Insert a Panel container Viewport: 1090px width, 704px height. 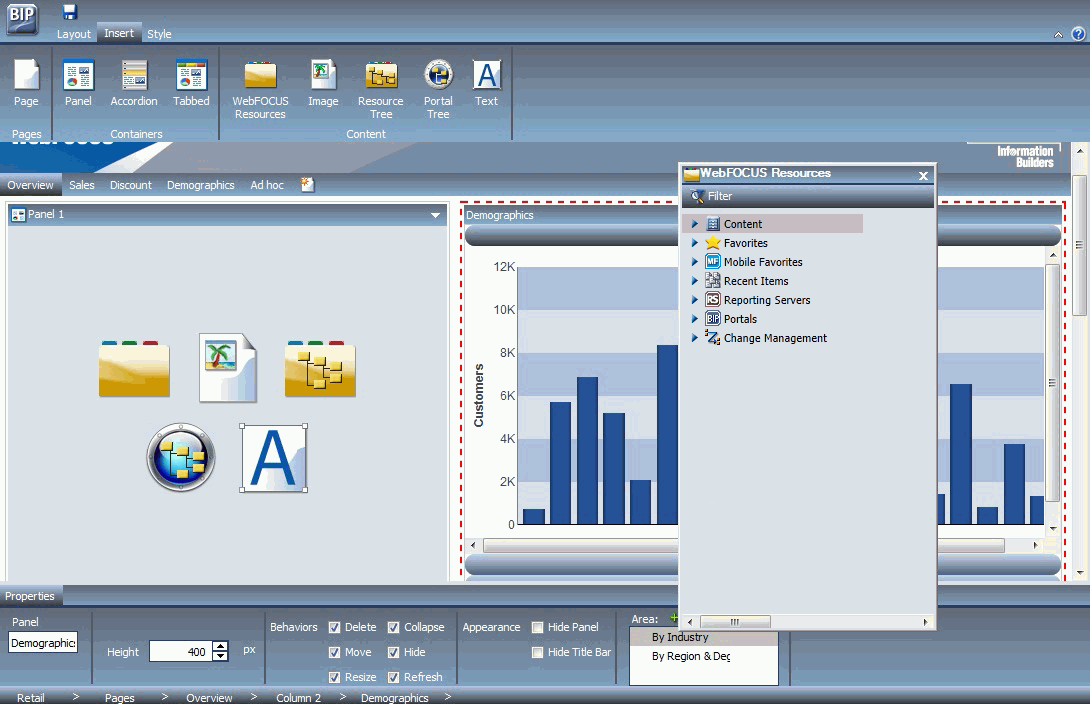click(x=78, y=83)
